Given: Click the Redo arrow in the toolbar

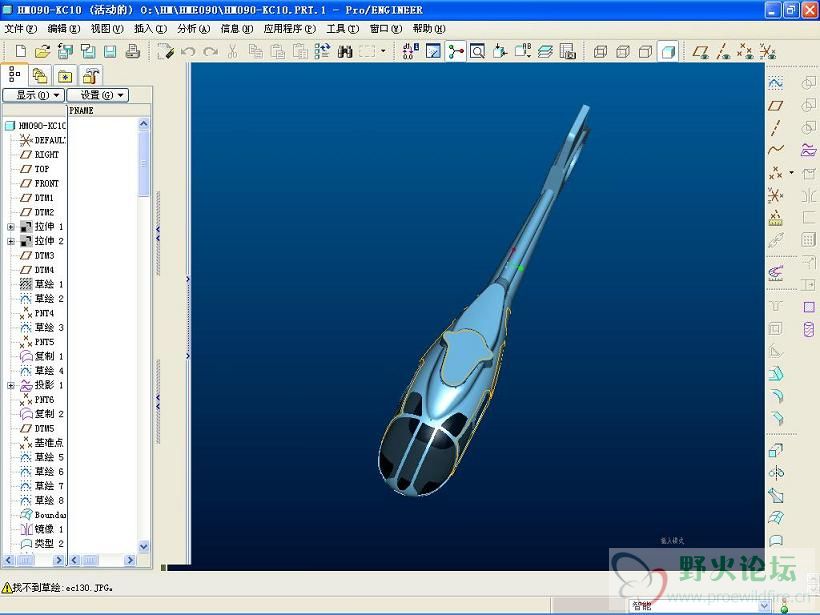Looking at the screenshot, I should click(210, 51).
